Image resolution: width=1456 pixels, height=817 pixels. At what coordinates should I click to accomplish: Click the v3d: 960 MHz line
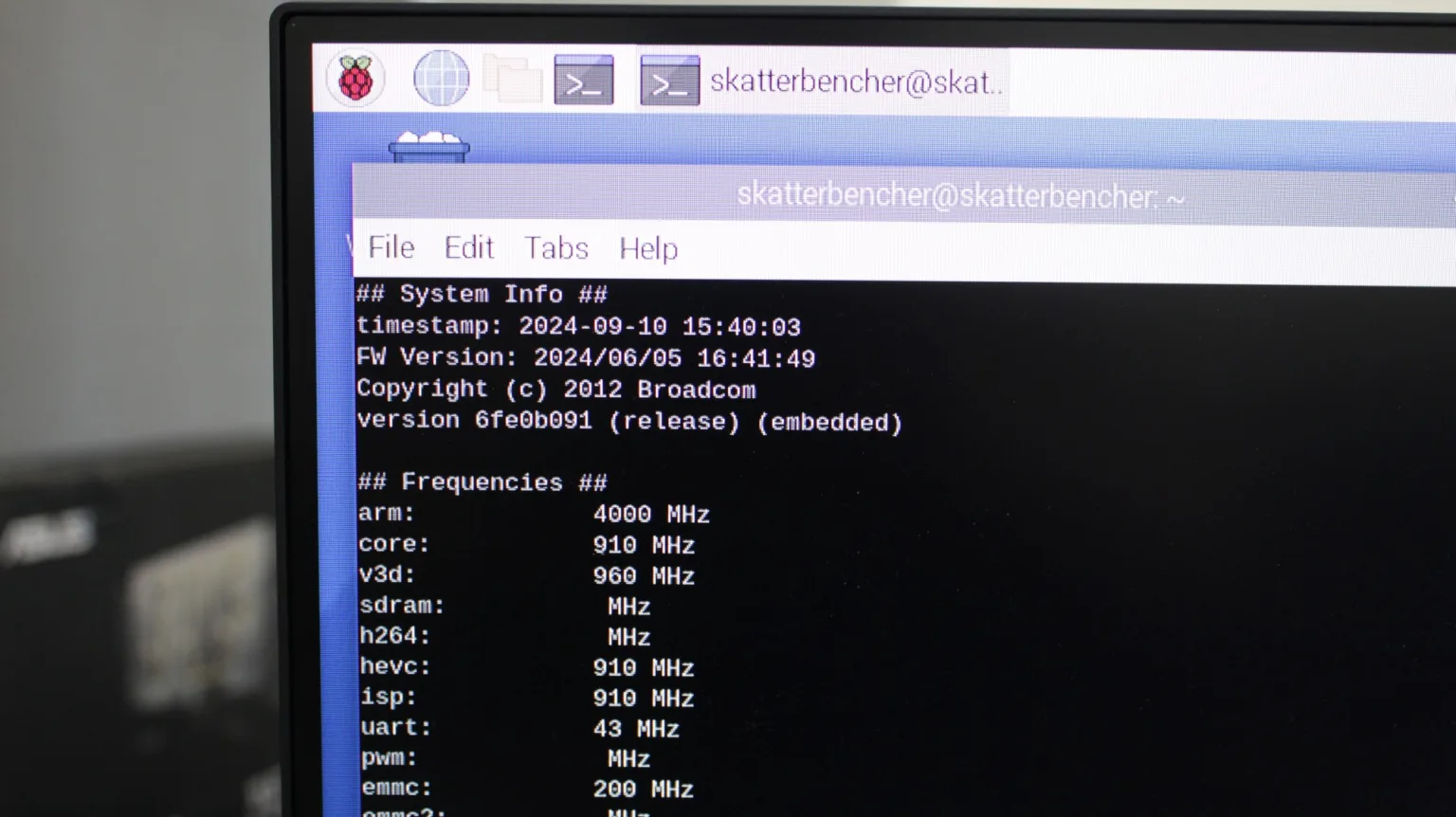click(526, 575)
